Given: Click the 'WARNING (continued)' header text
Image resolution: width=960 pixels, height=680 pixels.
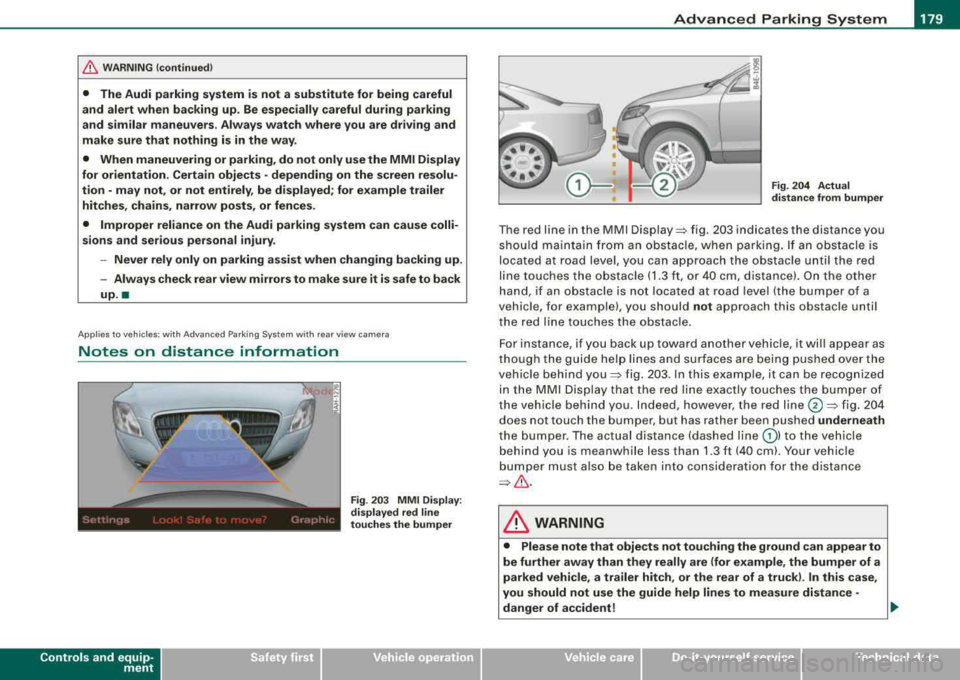Looking at the screenshot, I should 157,68.
